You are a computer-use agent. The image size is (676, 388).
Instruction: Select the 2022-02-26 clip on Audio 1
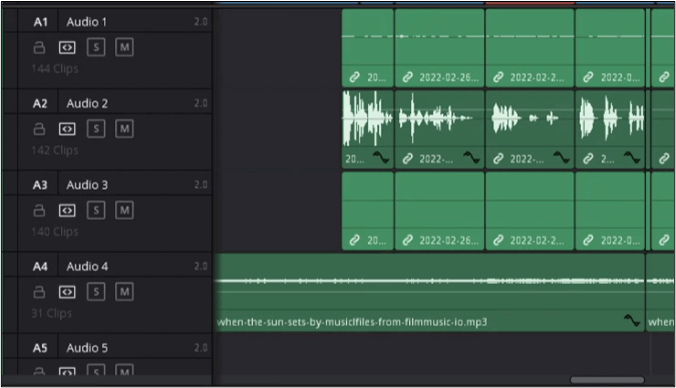(439, 48)
